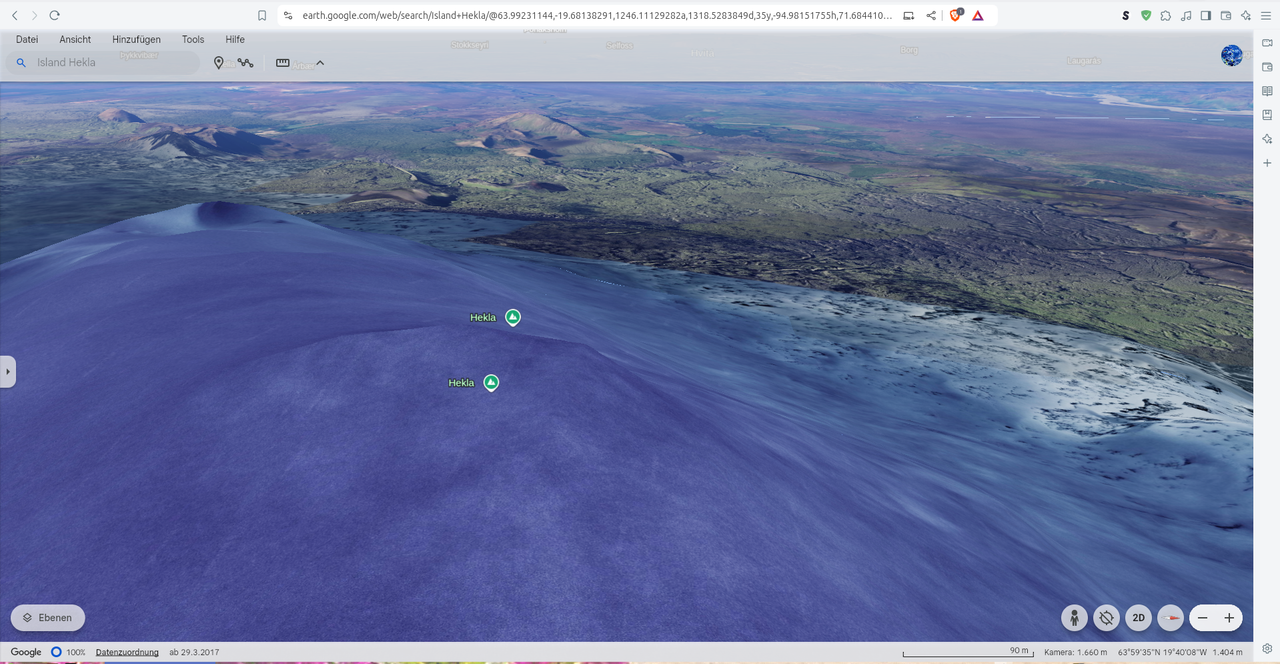
Task: Share this page URL
Action: (x=931, y=15)
